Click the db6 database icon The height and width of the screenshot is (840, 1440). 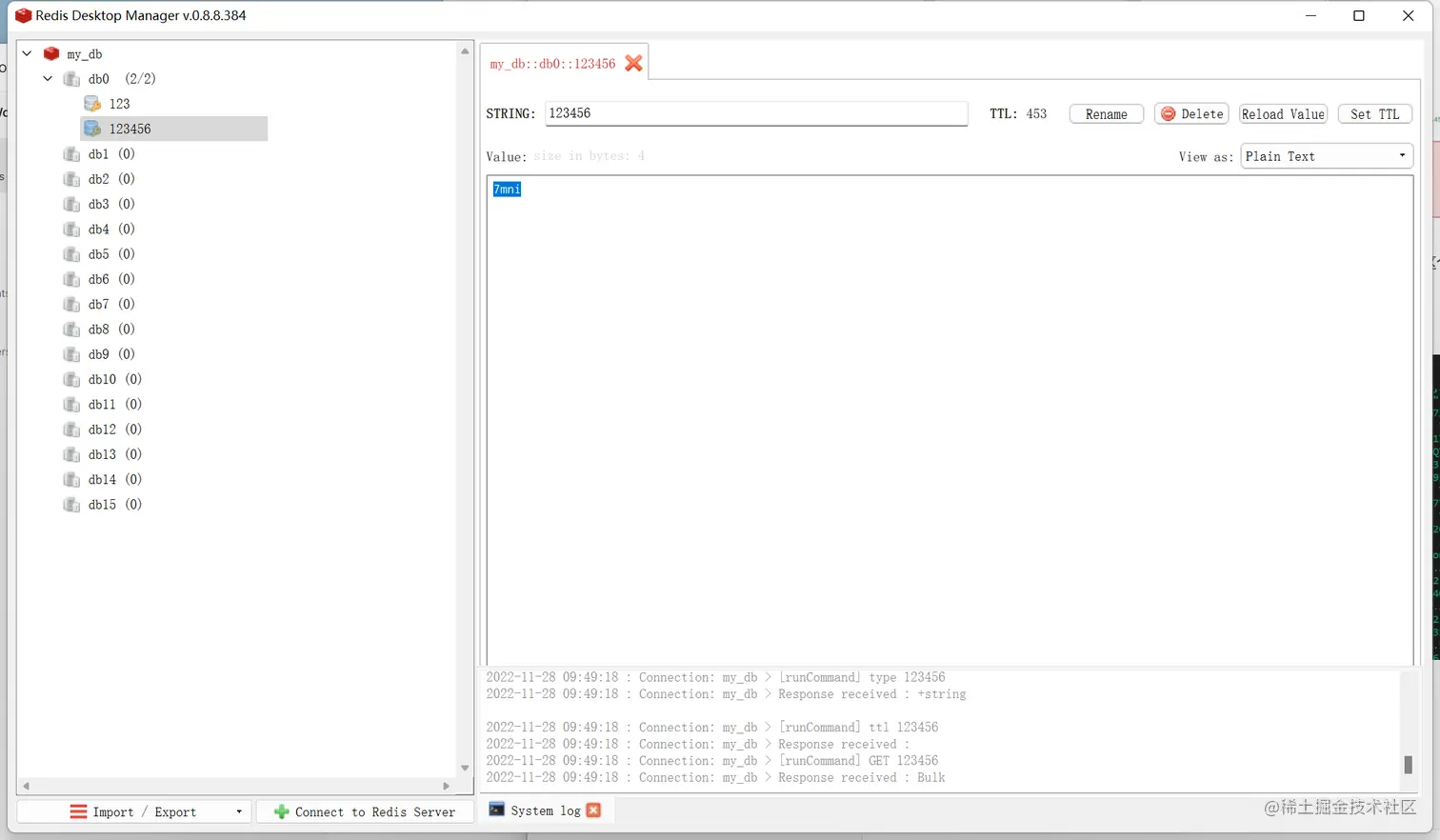[x=71, y=279]
